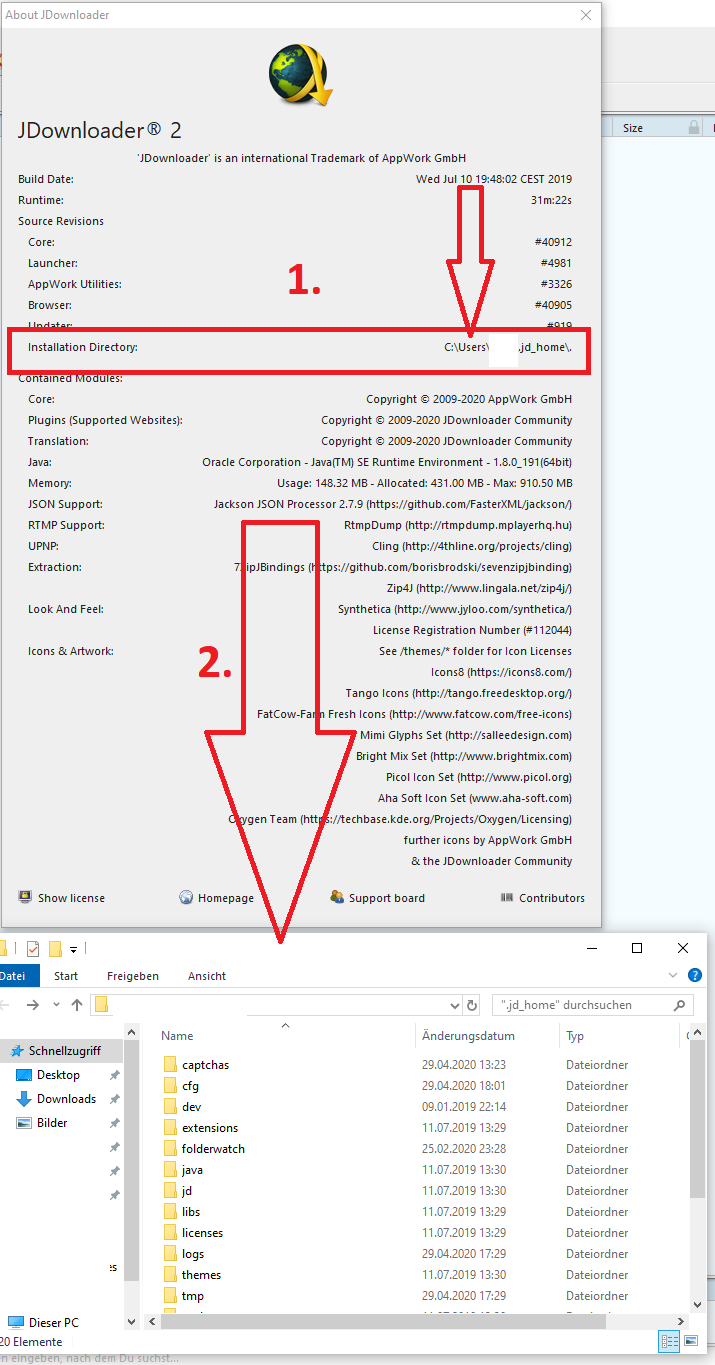The height and width of the screenshot is (1365, 715).
Task: Open the Homepage link
Action: (x=226, y=898)
